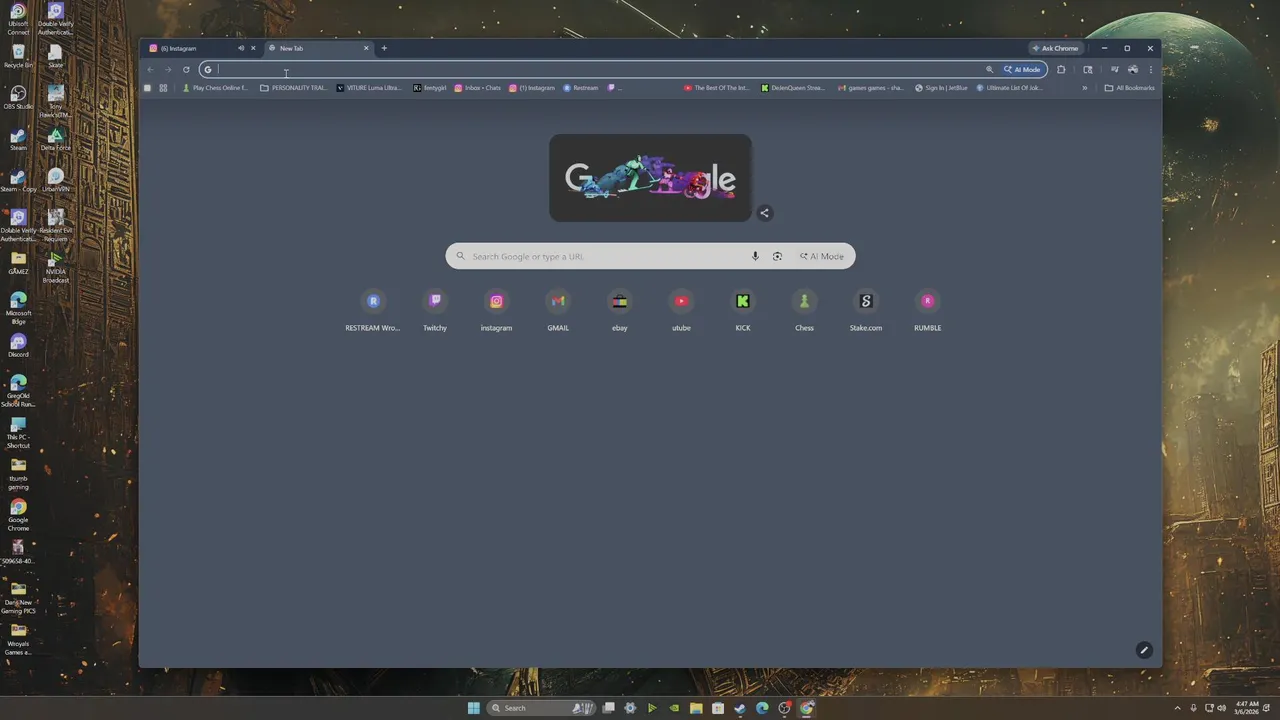The height and width of the screenshot is (720, 1280).
Task: Open the Stake.com shortcut tile
Action: pos(866,309)
